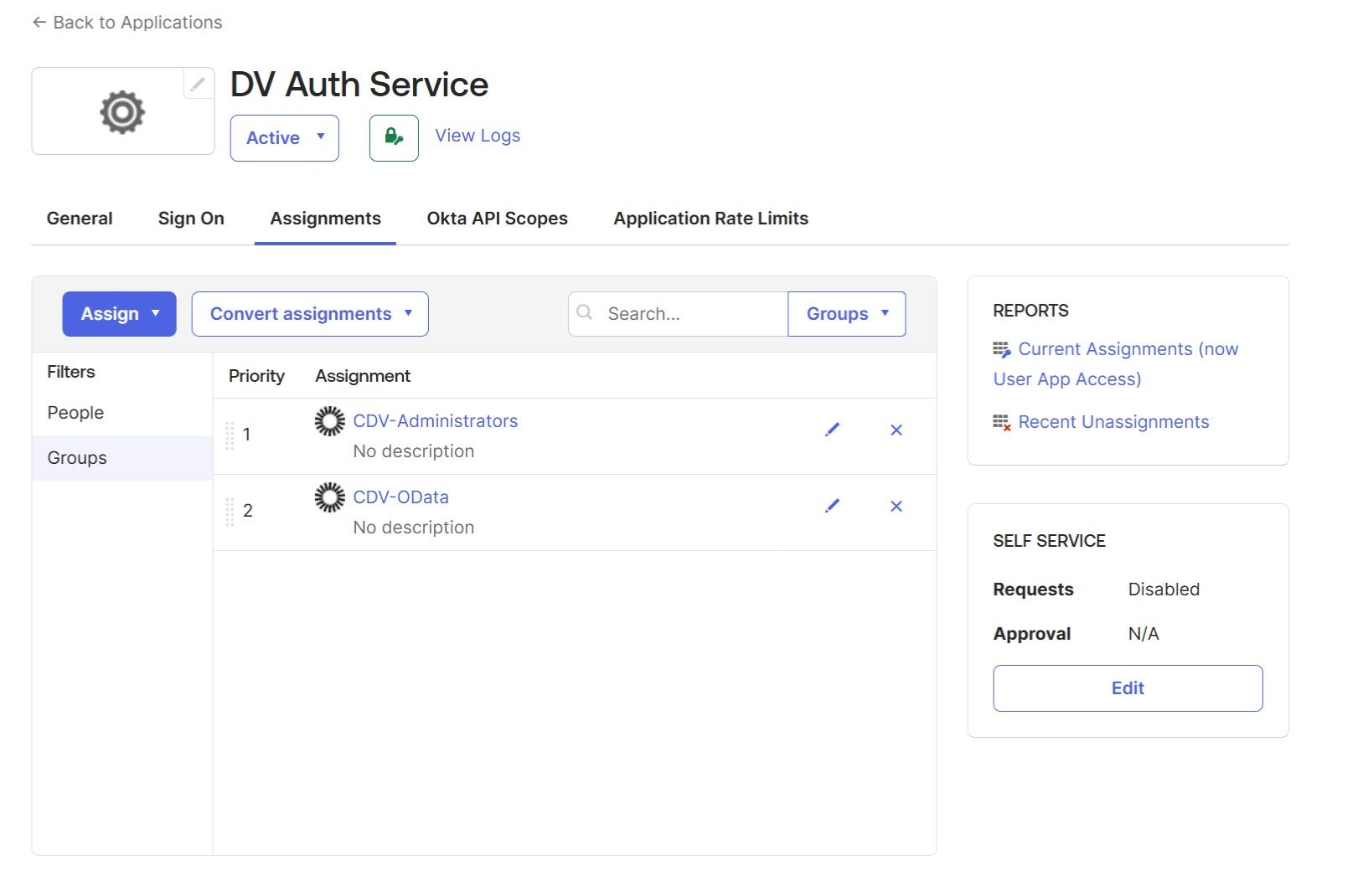Image resolution: width=1363 pixels, height=896 pixels.
Task: Remove the CDV-OData group assignment
Action: click(896, 506)
